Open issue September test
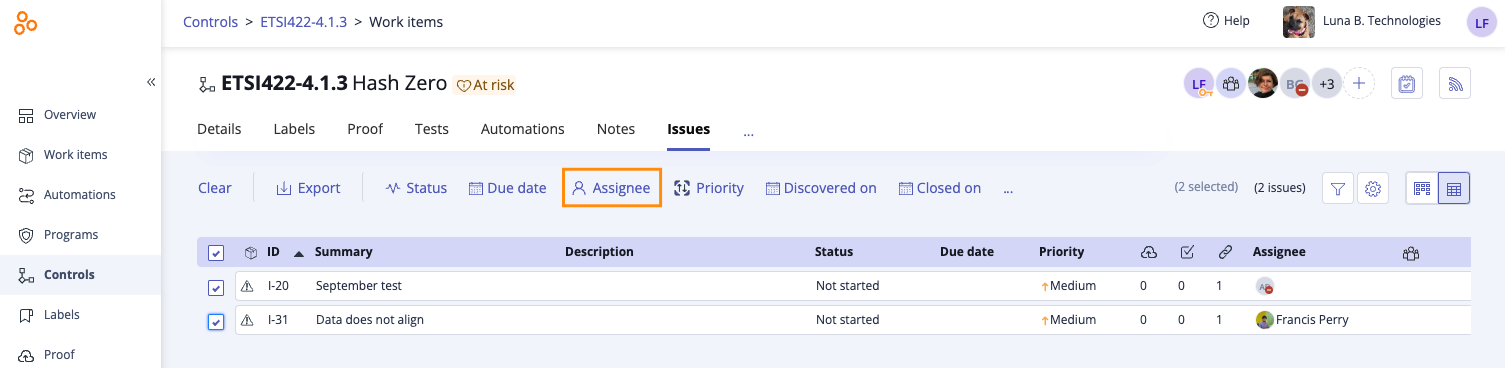The image size is (1505, 368). [358, 286]
